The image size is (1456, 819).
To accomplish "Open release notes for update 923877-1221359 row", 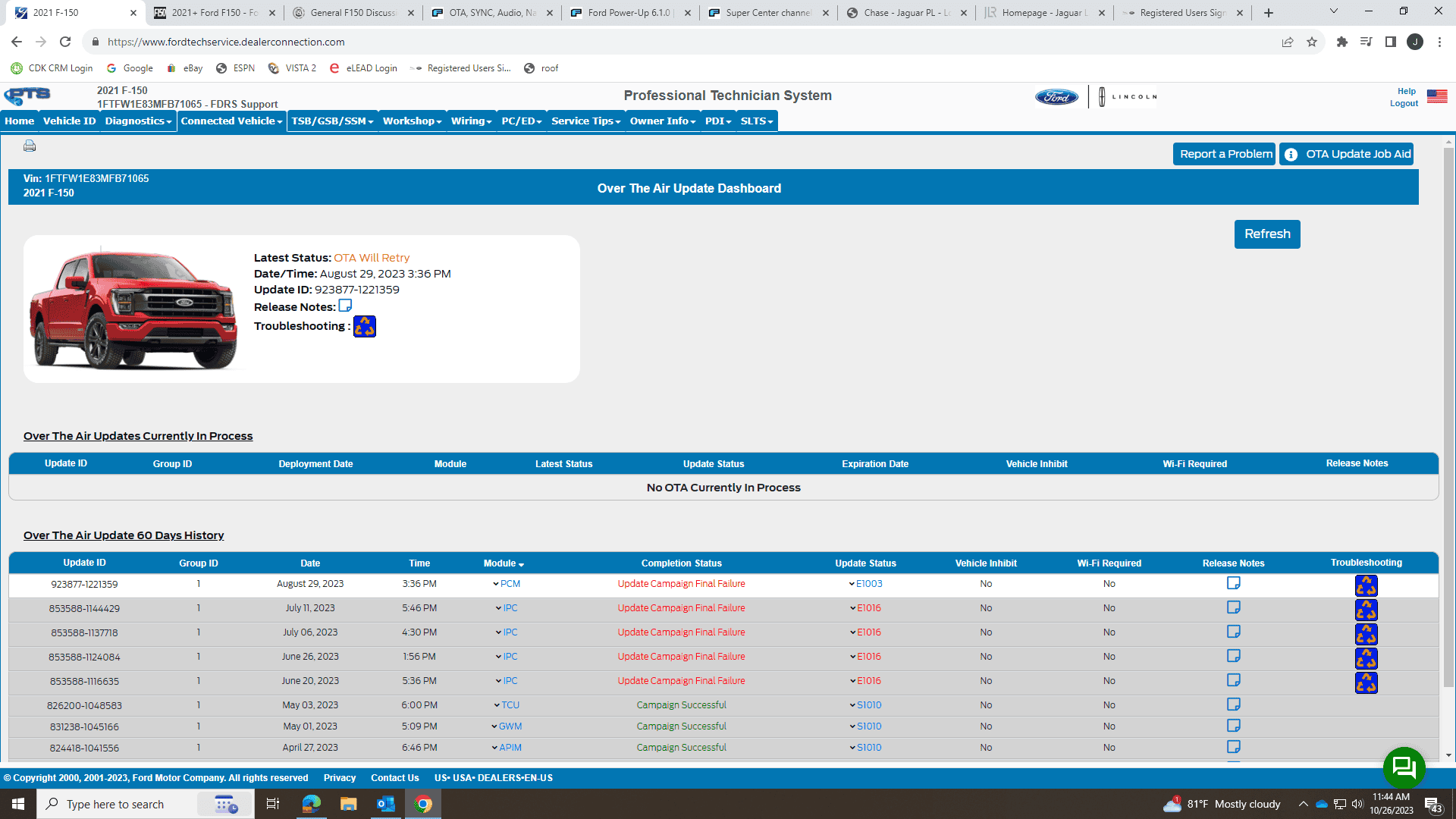I will coord(1233,583).
